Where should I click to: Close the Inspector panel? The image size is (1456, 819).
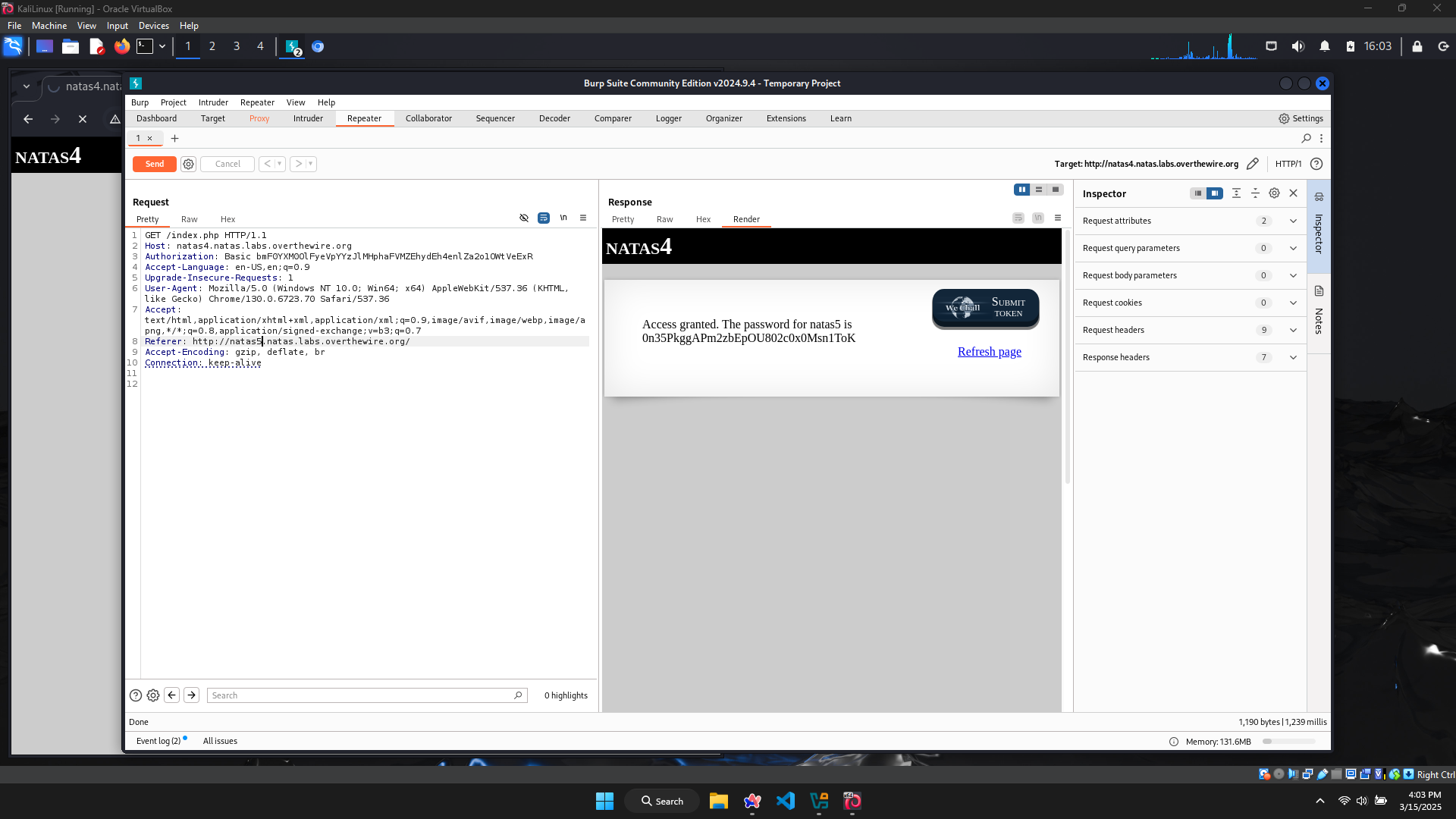(1294, 193)
